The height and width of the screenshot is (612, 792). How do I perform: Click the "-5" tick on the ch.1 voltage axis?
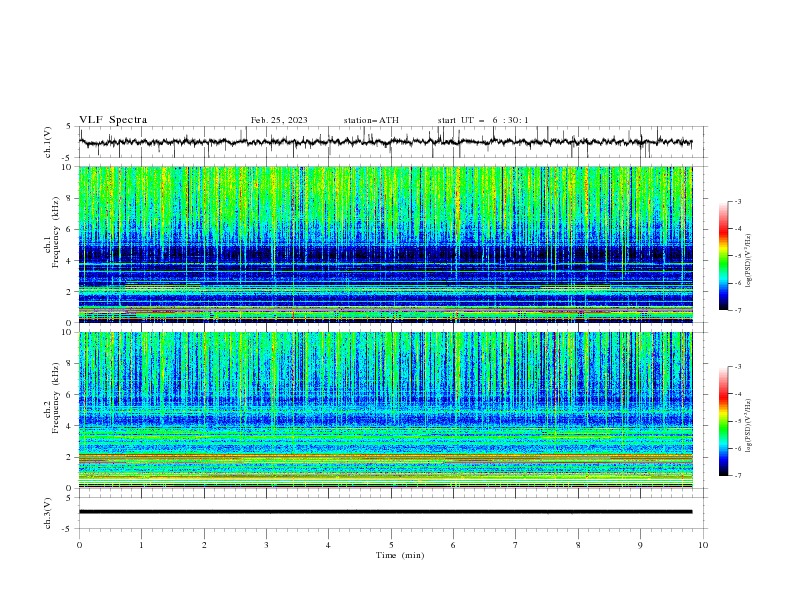pos(68,158)
